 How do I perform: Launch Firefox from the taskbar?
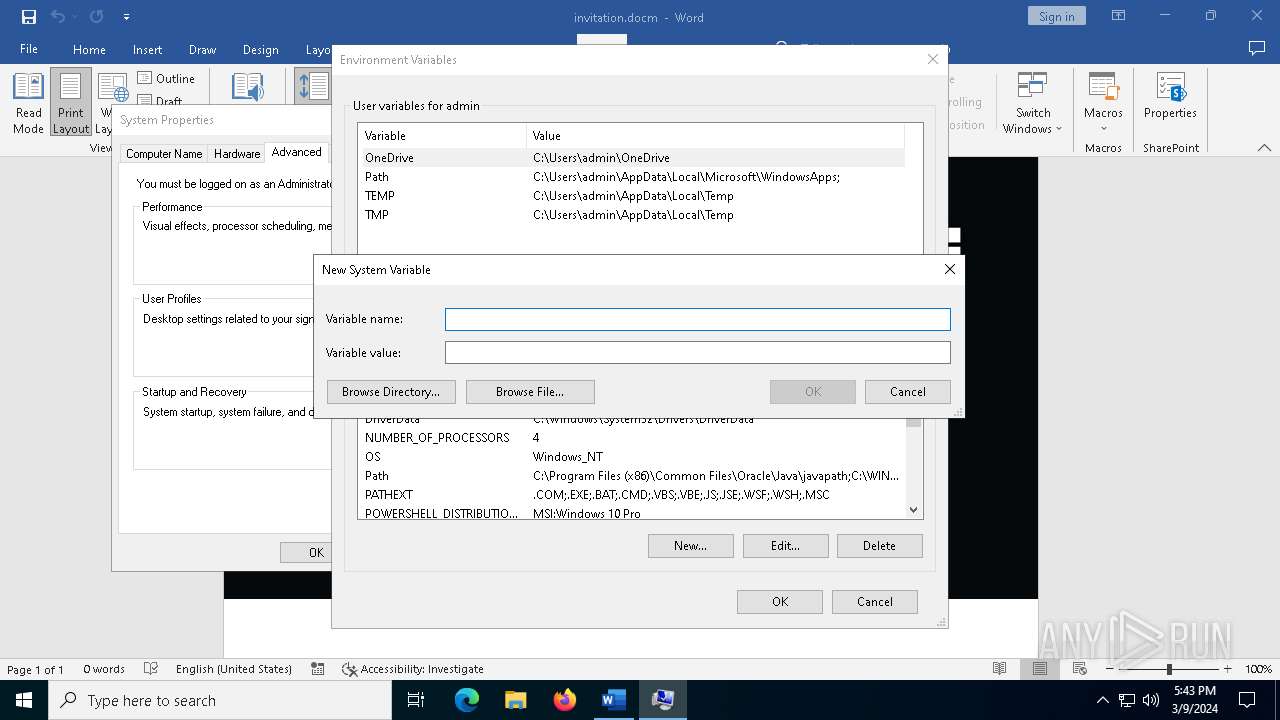(565, 700)
